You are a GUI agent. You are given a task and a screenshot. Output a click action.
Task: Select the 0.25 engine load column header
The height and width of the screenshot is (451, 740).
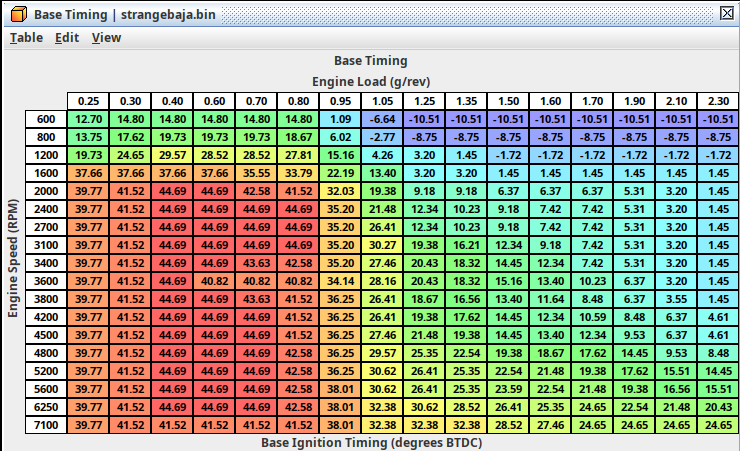tap(89, 101)
